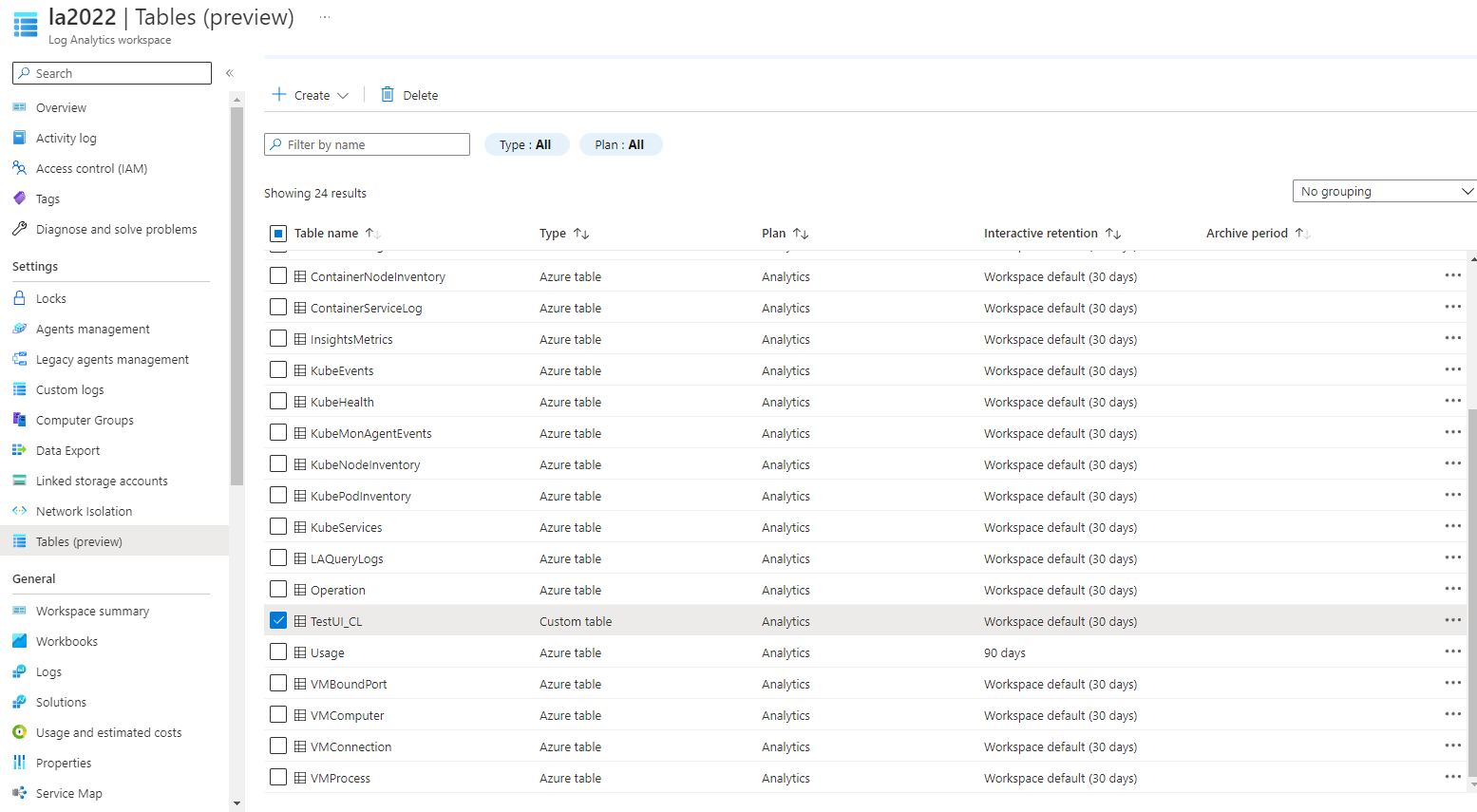Click the Workbooks icon
This screenshot has height=812, width=1477.
tap(19, 641)
